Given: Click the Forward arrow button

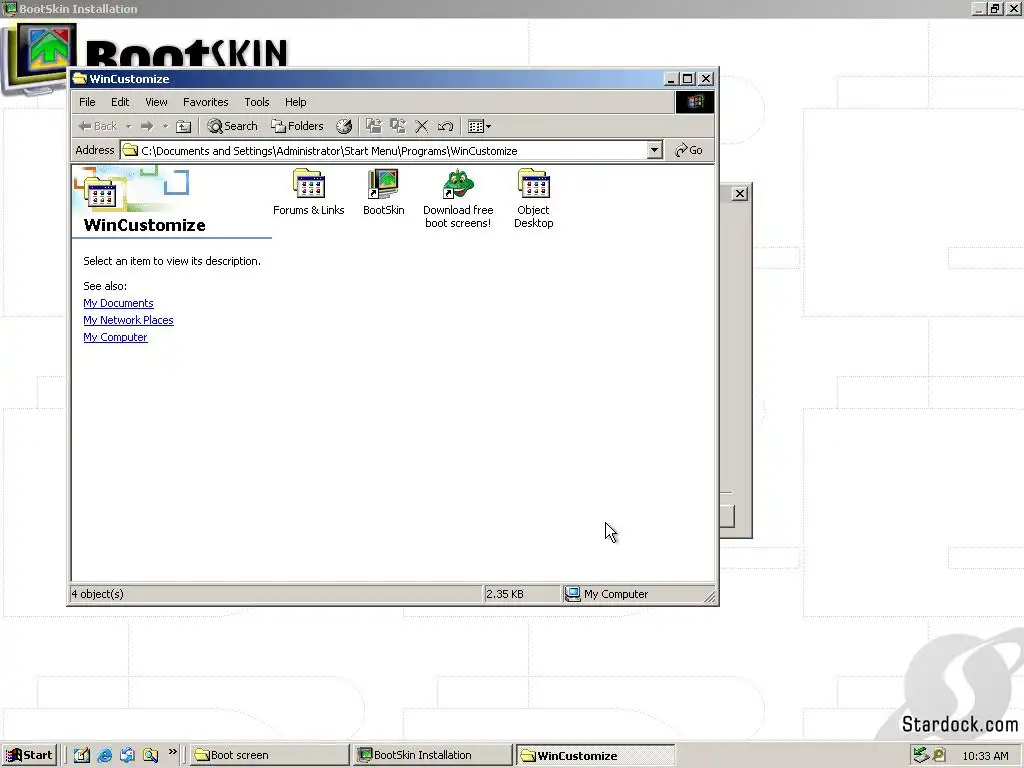Looking at the screenshot, I should 147,126.
